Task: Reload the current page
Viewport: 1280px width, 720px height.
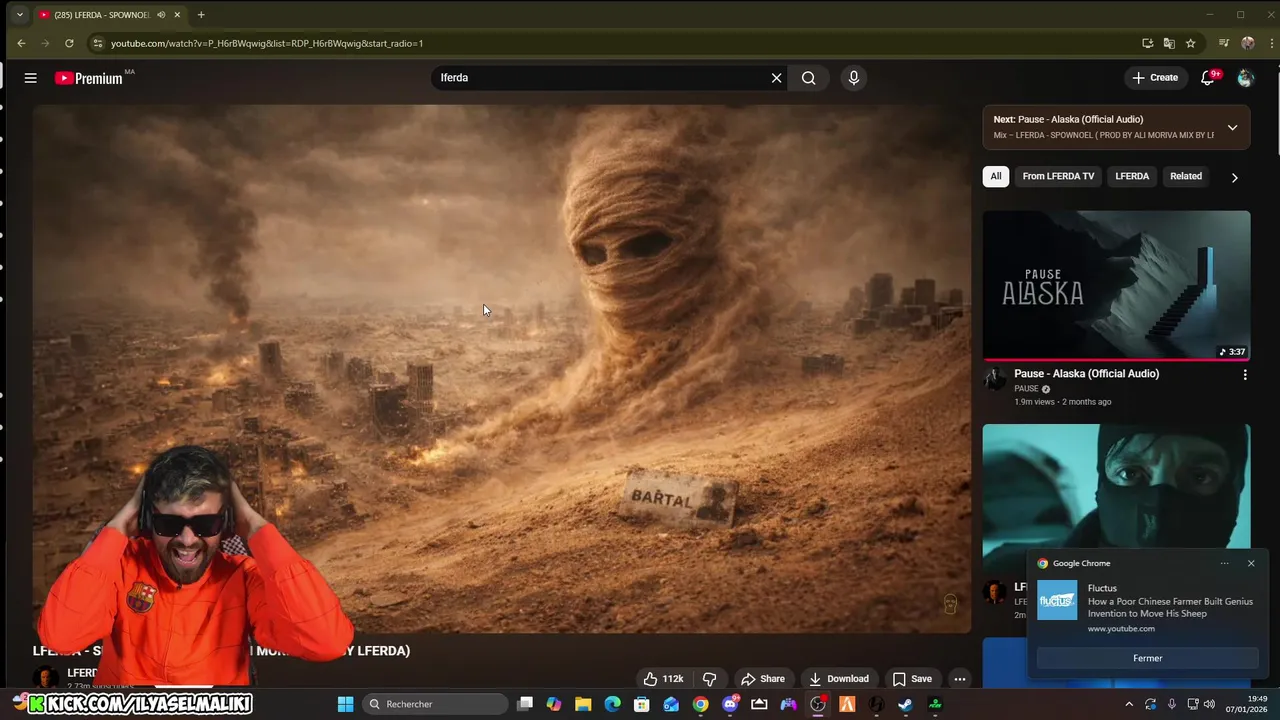Action: (x=69, y=43)
